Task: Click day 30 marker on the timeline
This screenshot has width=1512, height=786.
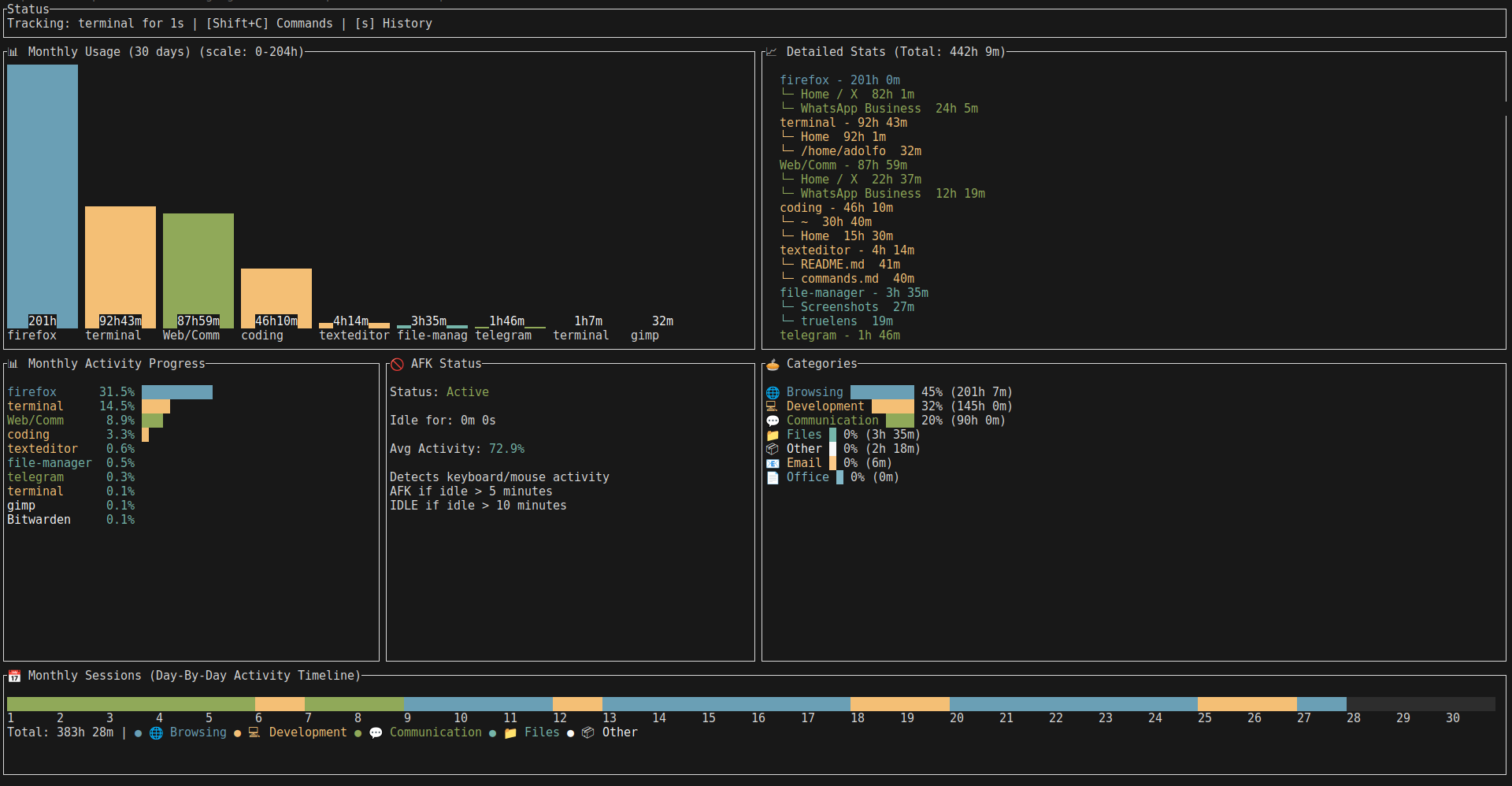Action: click(x=1453, y=718)
